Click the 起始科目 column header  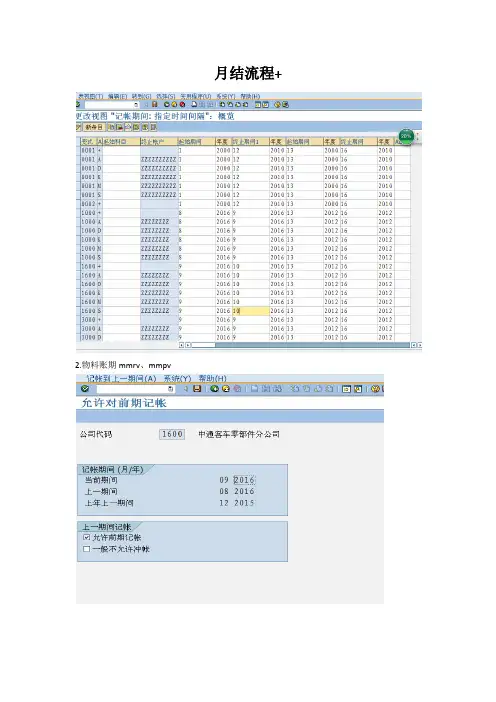pyautogui.click(x=121, y=142)
